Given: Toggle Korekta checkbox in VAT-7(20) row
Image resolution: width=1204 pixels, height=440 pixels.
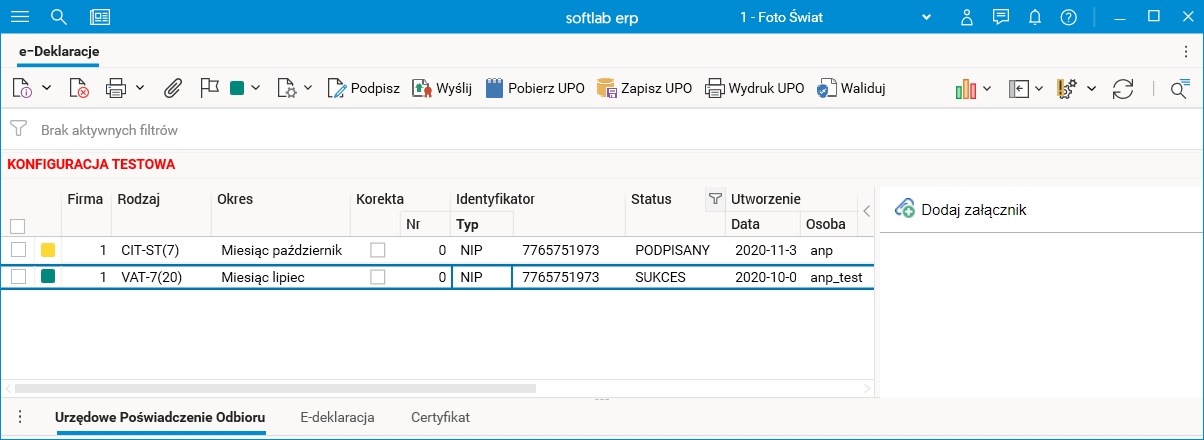Looking at the screenshot, I should tap(377, 277).
